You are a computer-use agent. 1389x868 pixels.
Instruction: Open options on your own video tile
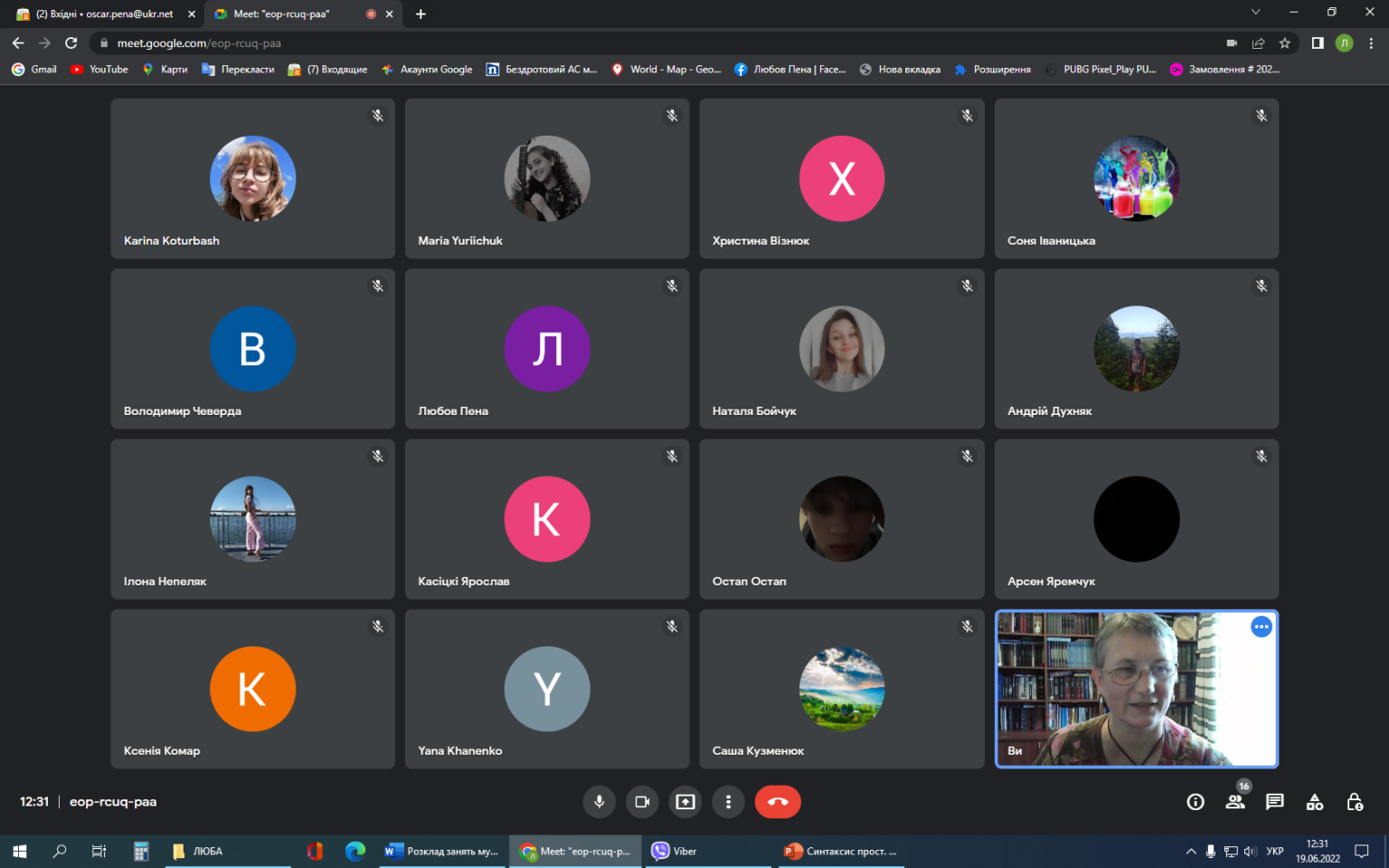tap(1261, 627)
